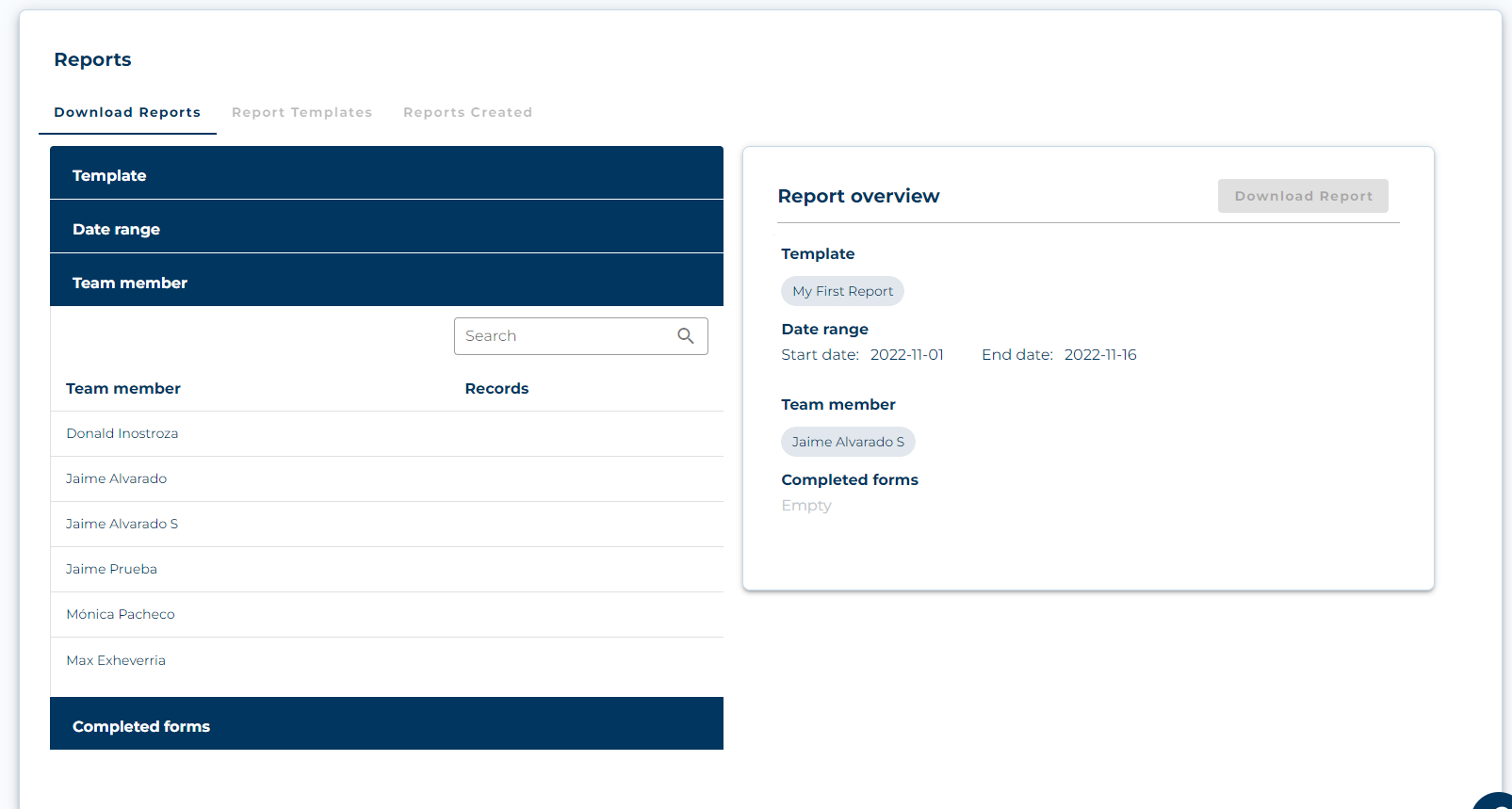
Task: Expand the Completed forms section
Action: point(386,726)
